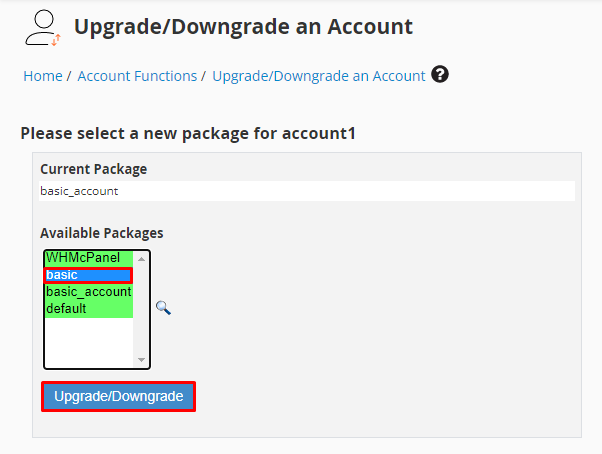Click the Upgrade/Downgrade an Account breadcrumb link
Screen dimensions: 602x454
coord(319,76)
